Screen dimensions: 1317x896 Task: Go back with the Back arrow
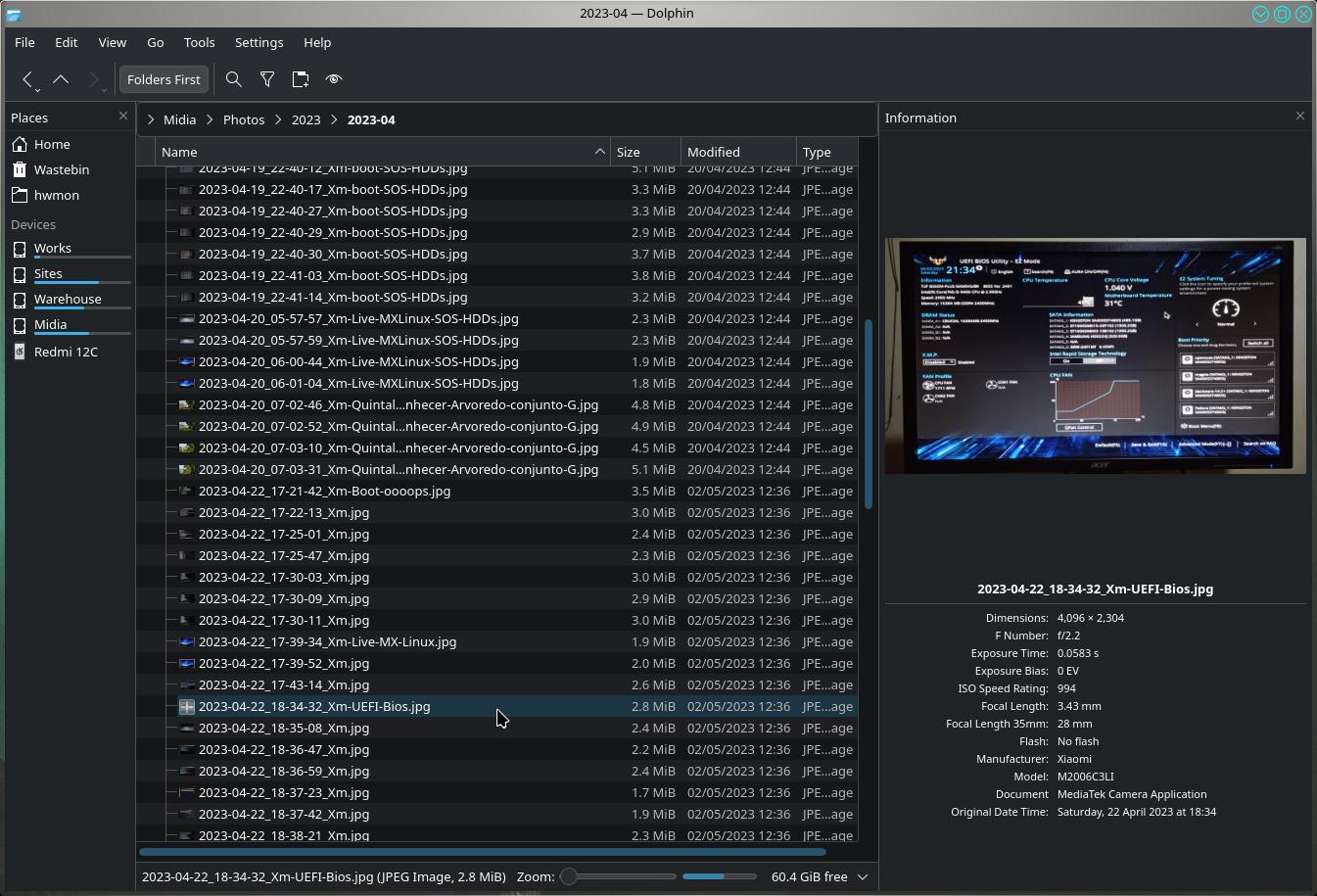click(27, 79)
